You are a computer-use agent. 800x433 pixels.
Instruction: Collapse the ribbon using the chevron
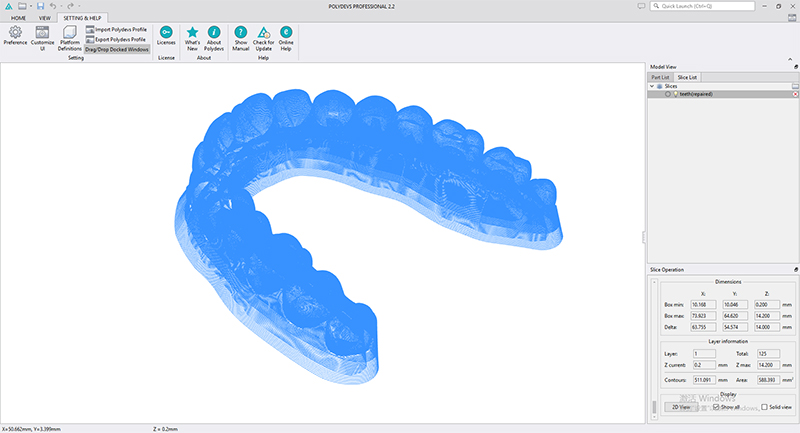790,60
